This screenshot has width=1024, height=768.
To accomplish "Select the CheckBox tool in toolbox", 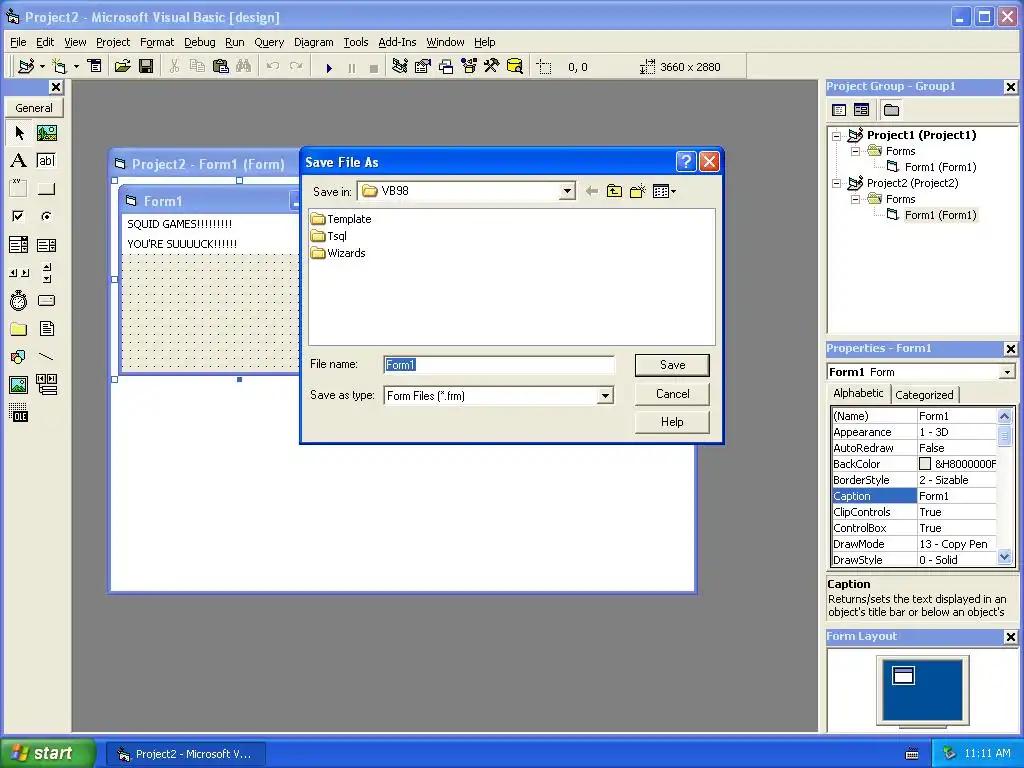I will (x=19, y=216).
